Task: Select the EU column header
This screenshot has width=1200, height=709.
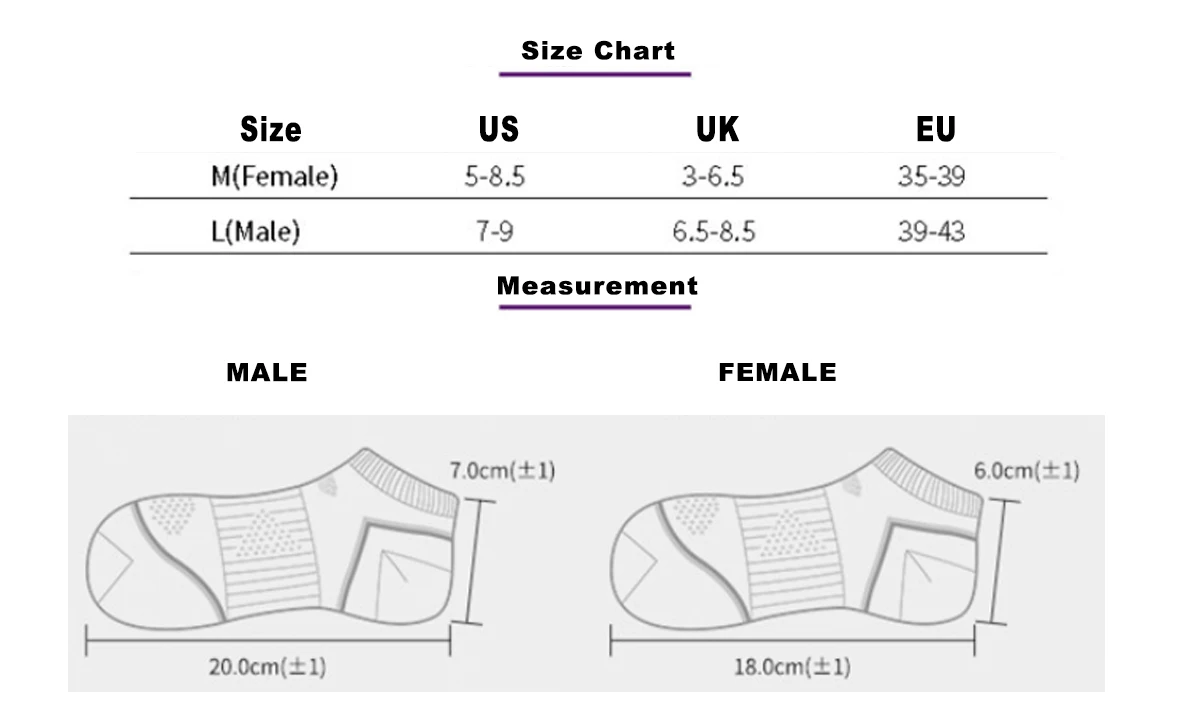Action: [x=935, y=129]
